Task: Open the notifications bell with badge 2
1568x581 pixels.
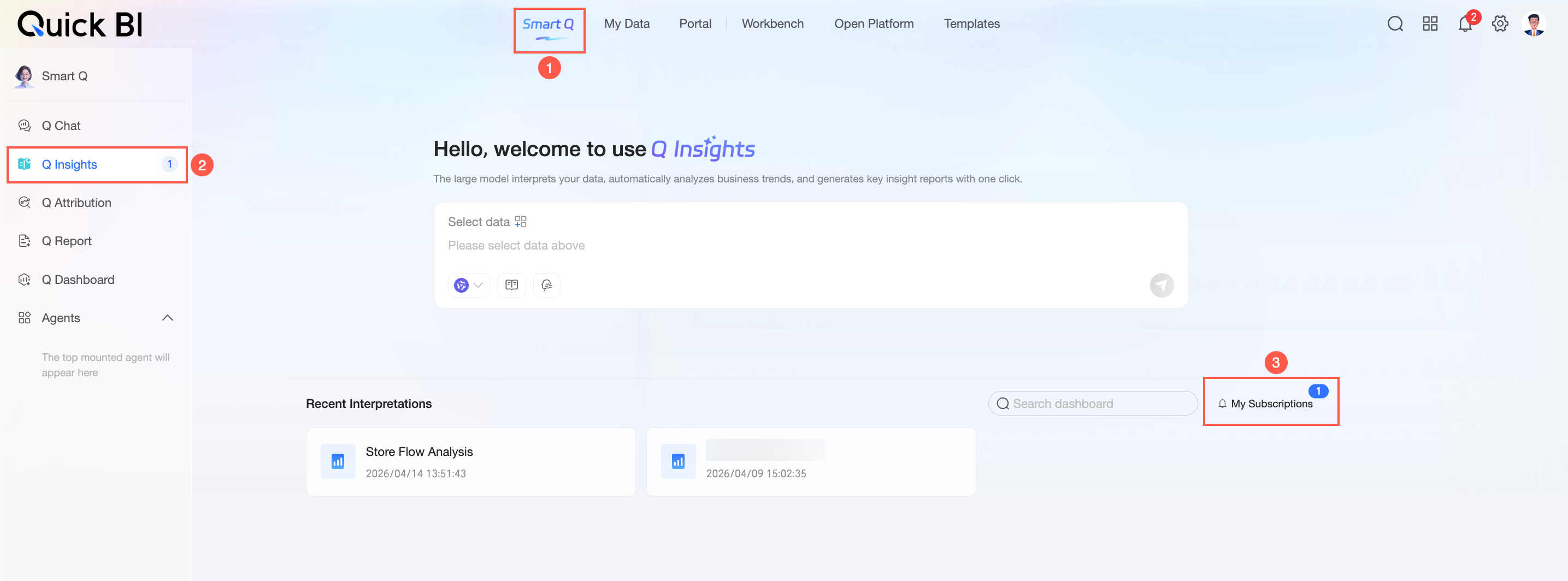Action: 1465,23
